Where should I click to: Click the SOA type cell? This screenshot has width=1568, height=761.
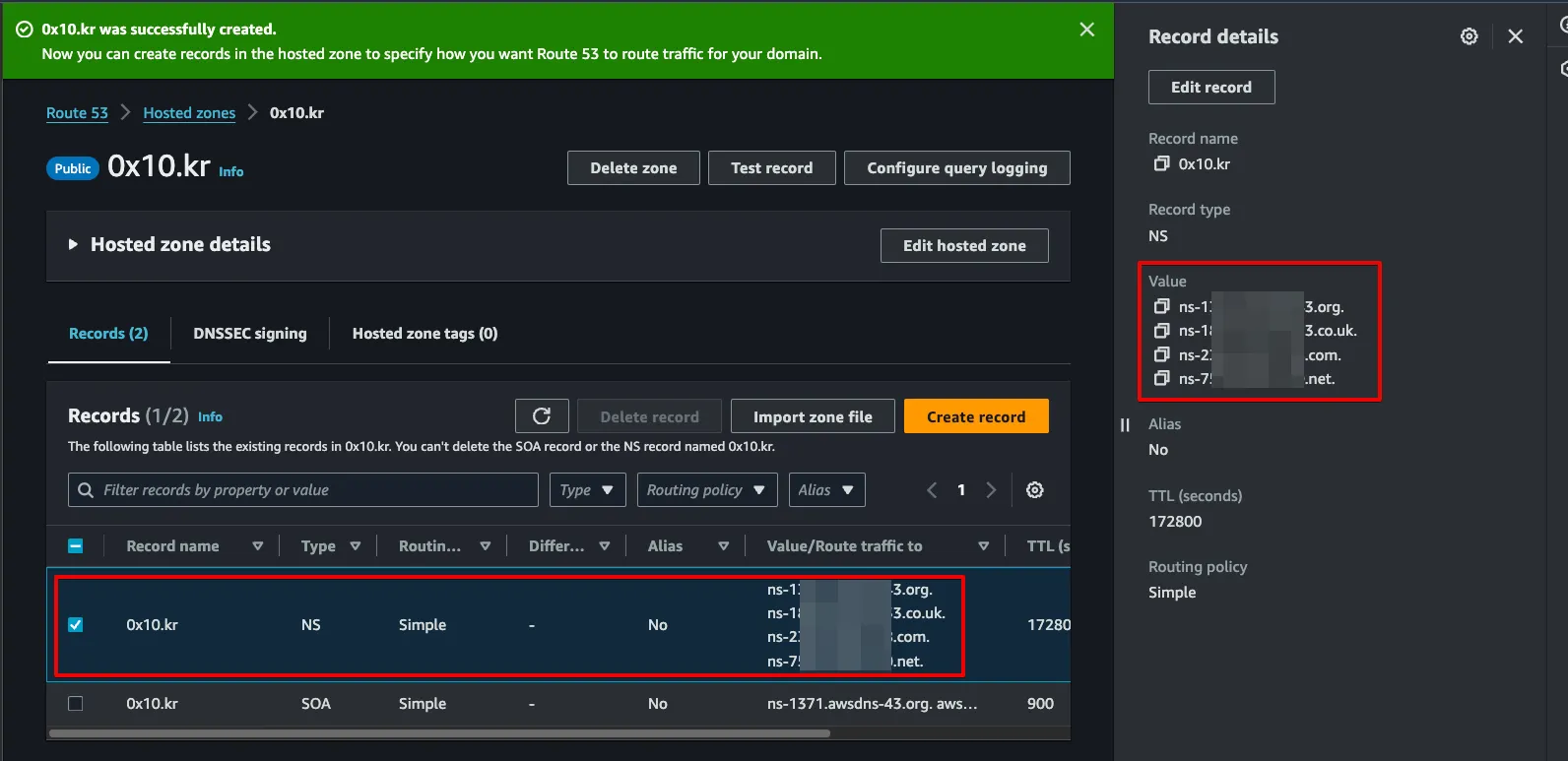coord(316,704)
